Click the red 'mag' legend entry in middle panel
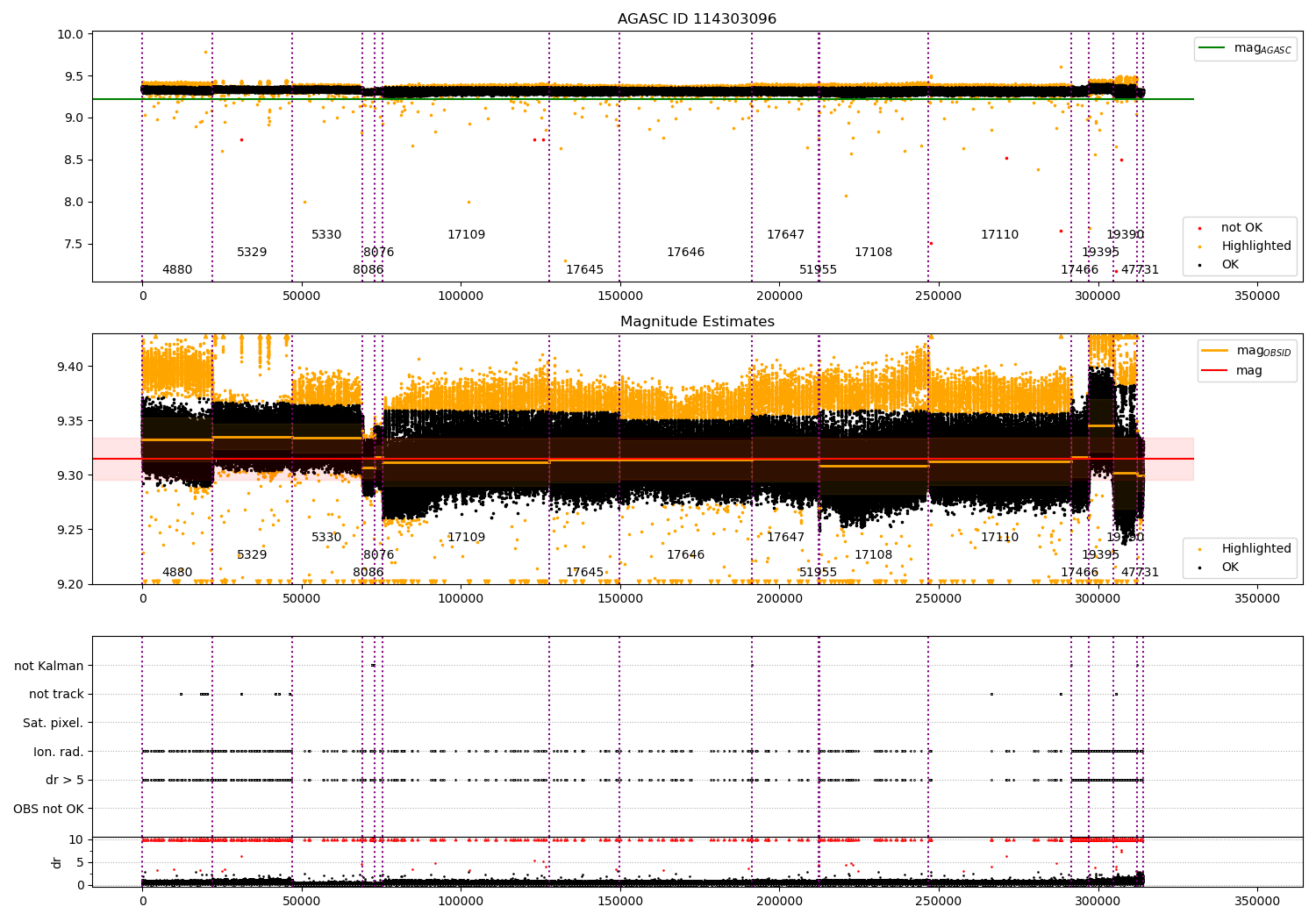This screenshot has height=921, width=1316. coord(1248,370)
